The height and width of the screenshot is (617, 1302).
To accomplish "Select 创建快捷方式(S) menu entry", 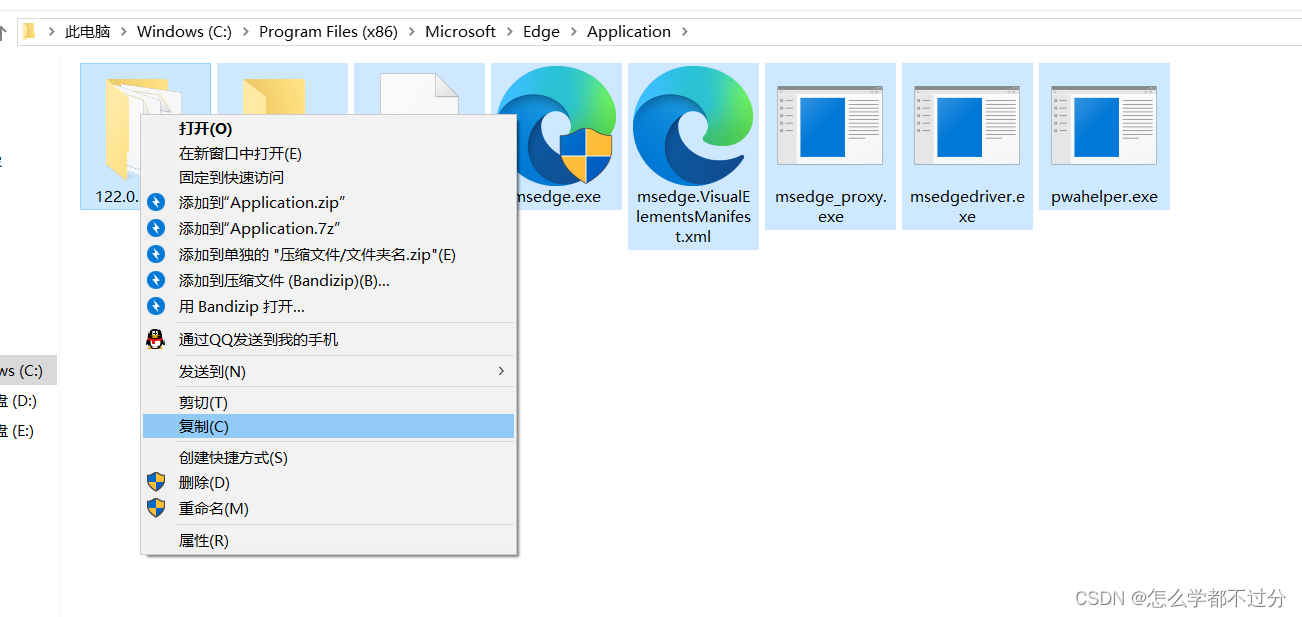I will tap(328, 457).
